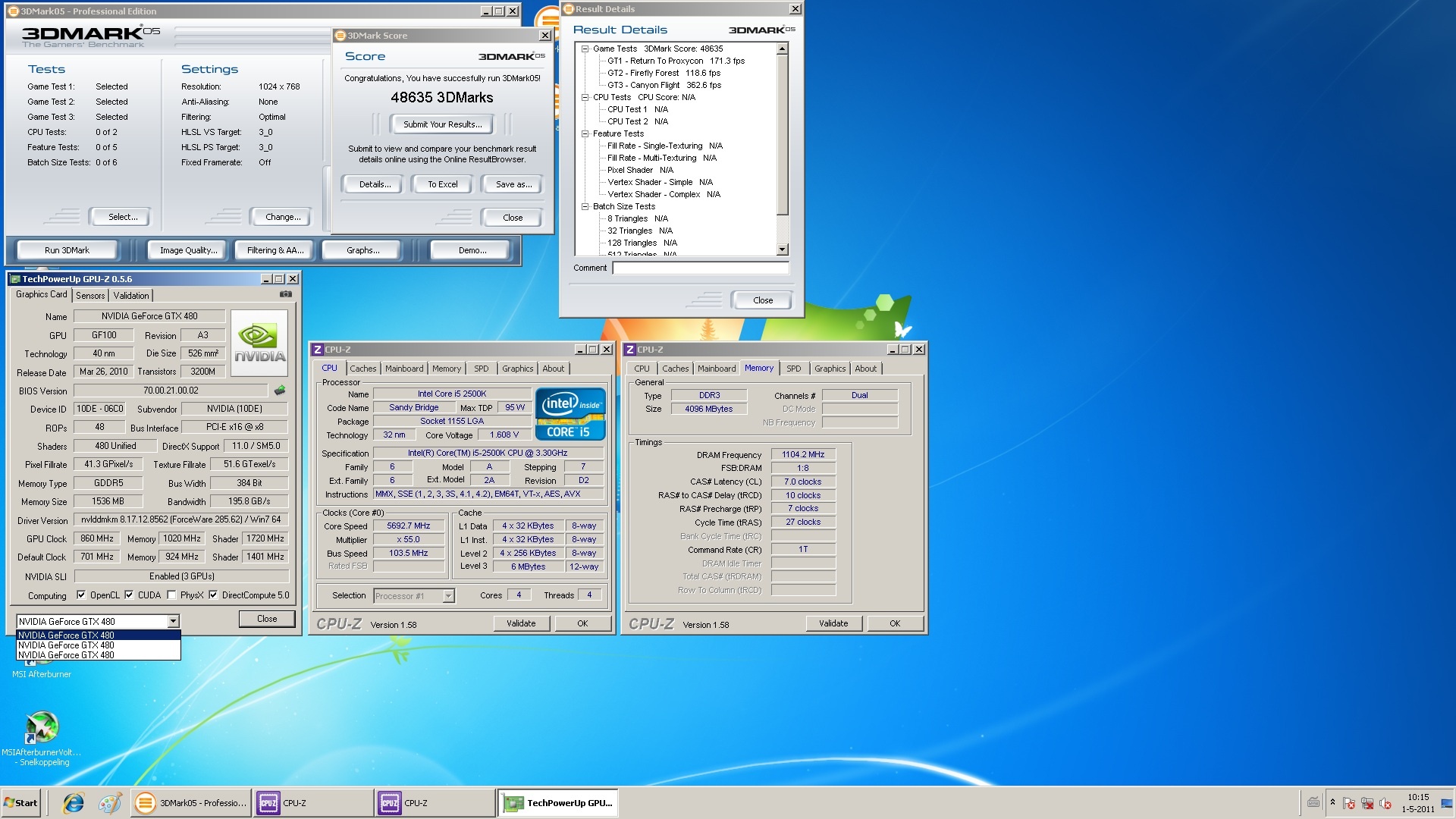Click the Intel Core i5 logo

[x=570, y=414]
